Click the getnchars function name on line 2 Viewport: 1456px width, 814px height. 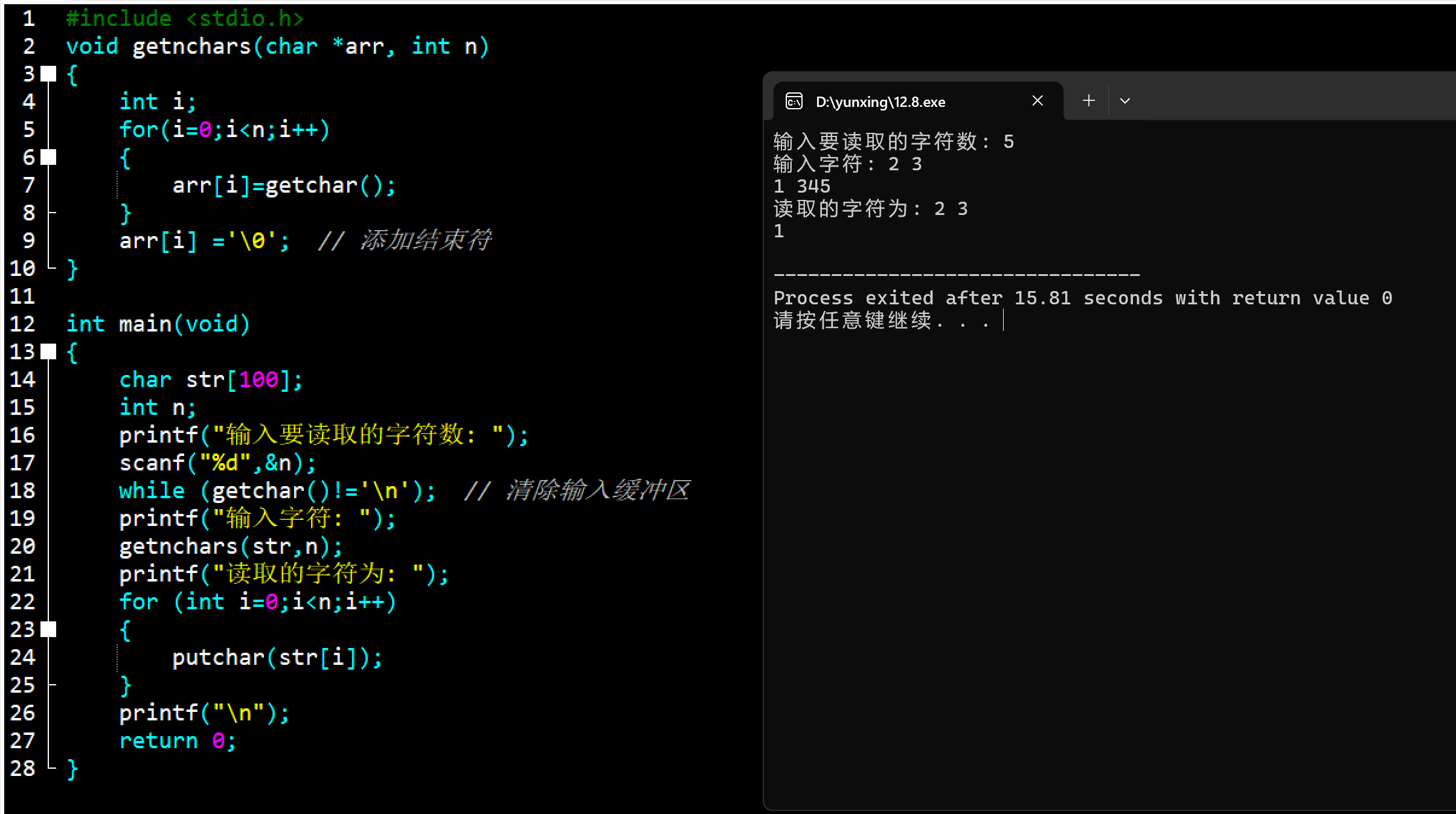click(191, 47)
